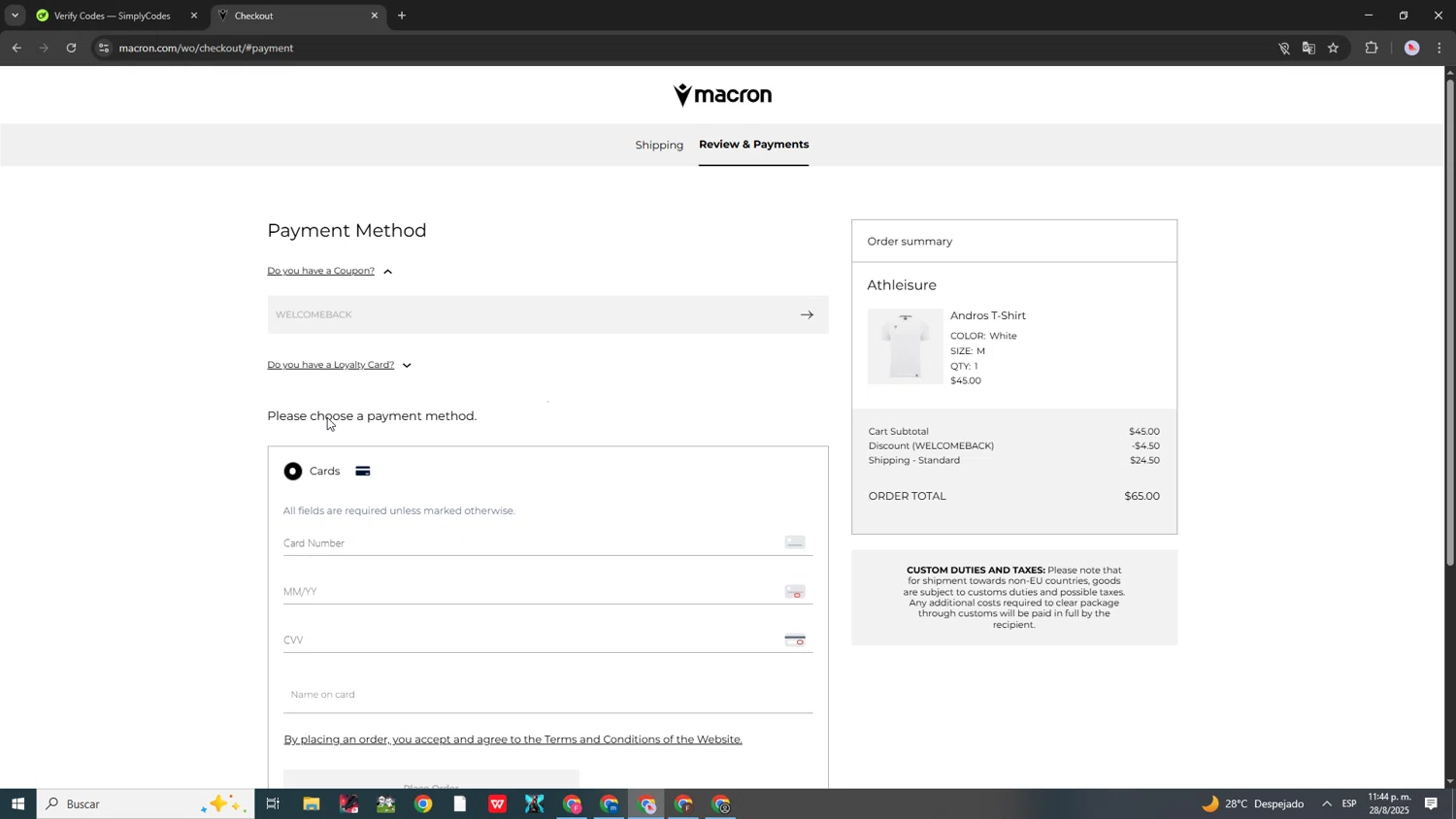
Task: Click the weather widget 28°C Despejado
Action: point(1253,803)
